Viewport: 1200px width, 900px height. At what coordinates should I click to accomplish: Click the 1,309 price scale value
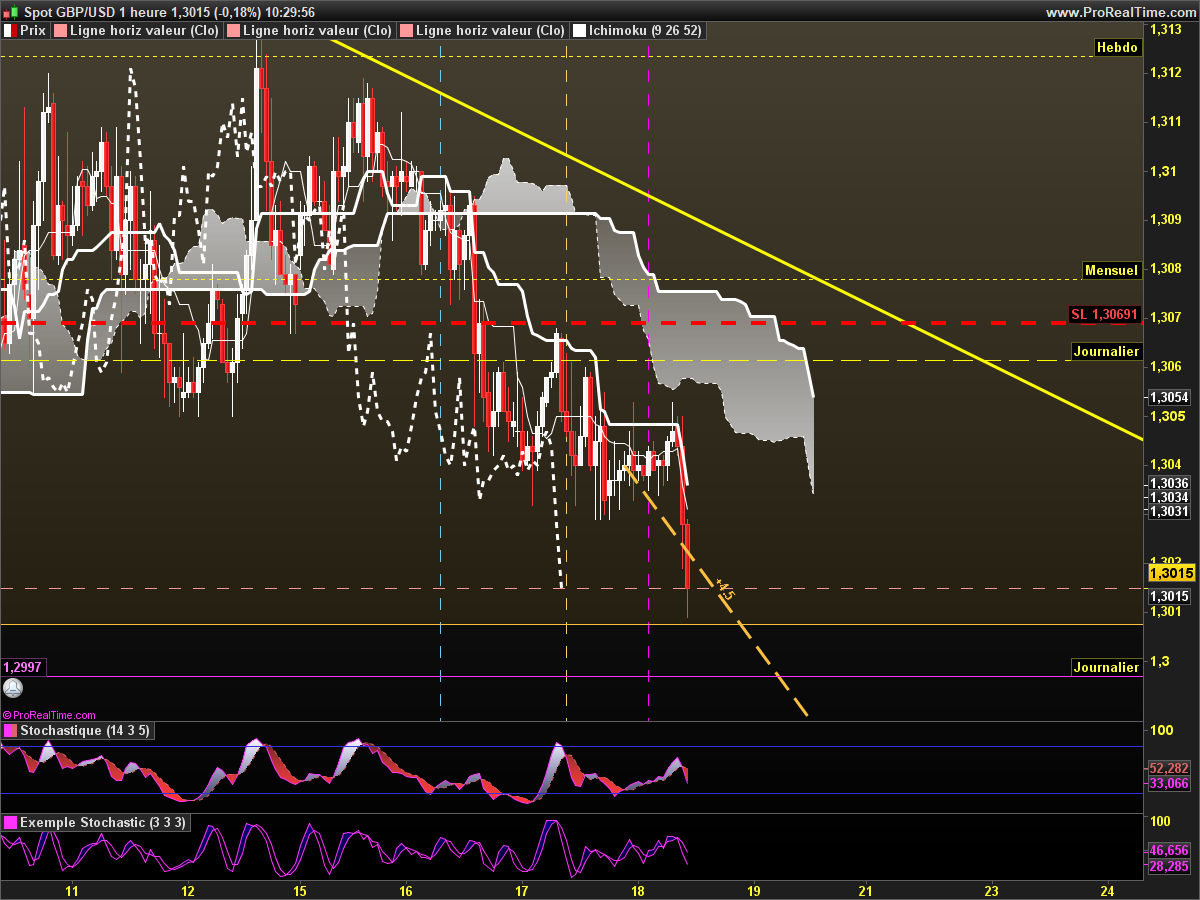click(x=1164, y=219)
